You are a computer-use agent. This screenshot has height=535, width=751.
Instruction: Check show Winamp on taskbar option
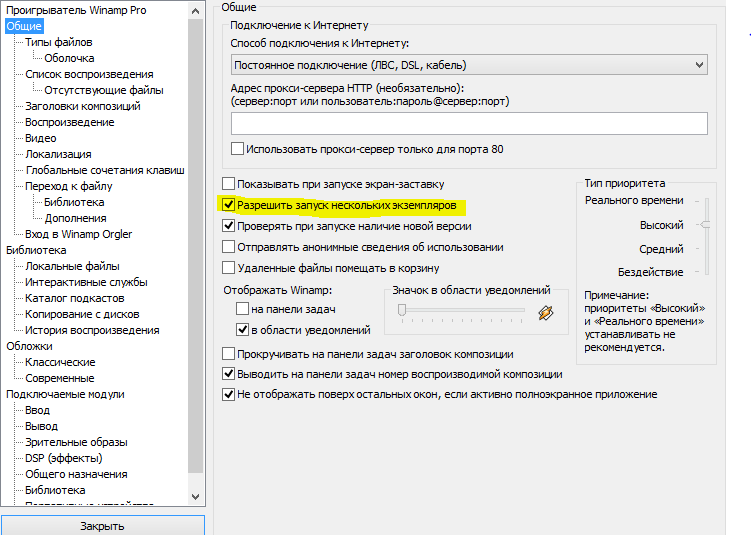242,309
